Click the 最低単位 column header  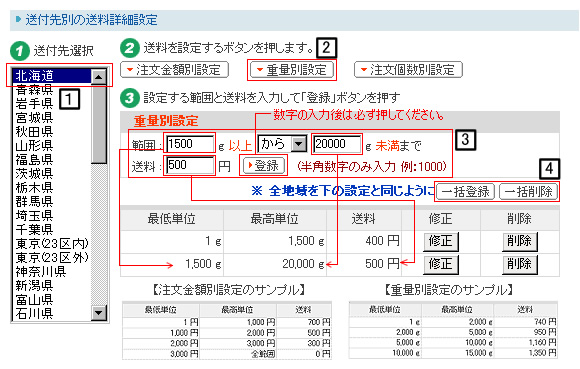(172, 219)
